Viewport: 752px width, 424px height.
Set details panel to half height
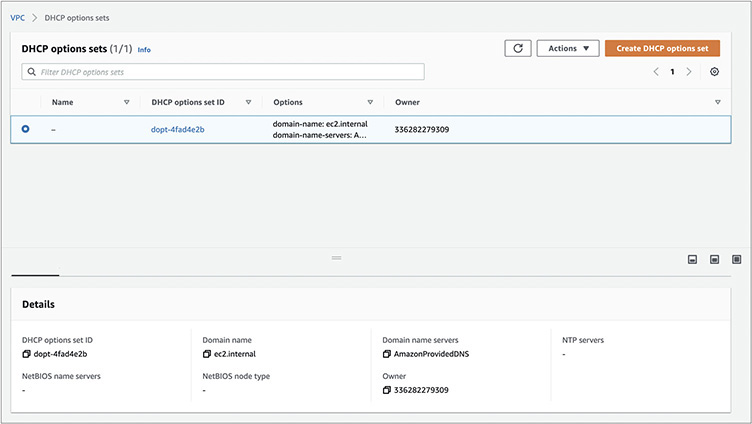click(714, 259)
